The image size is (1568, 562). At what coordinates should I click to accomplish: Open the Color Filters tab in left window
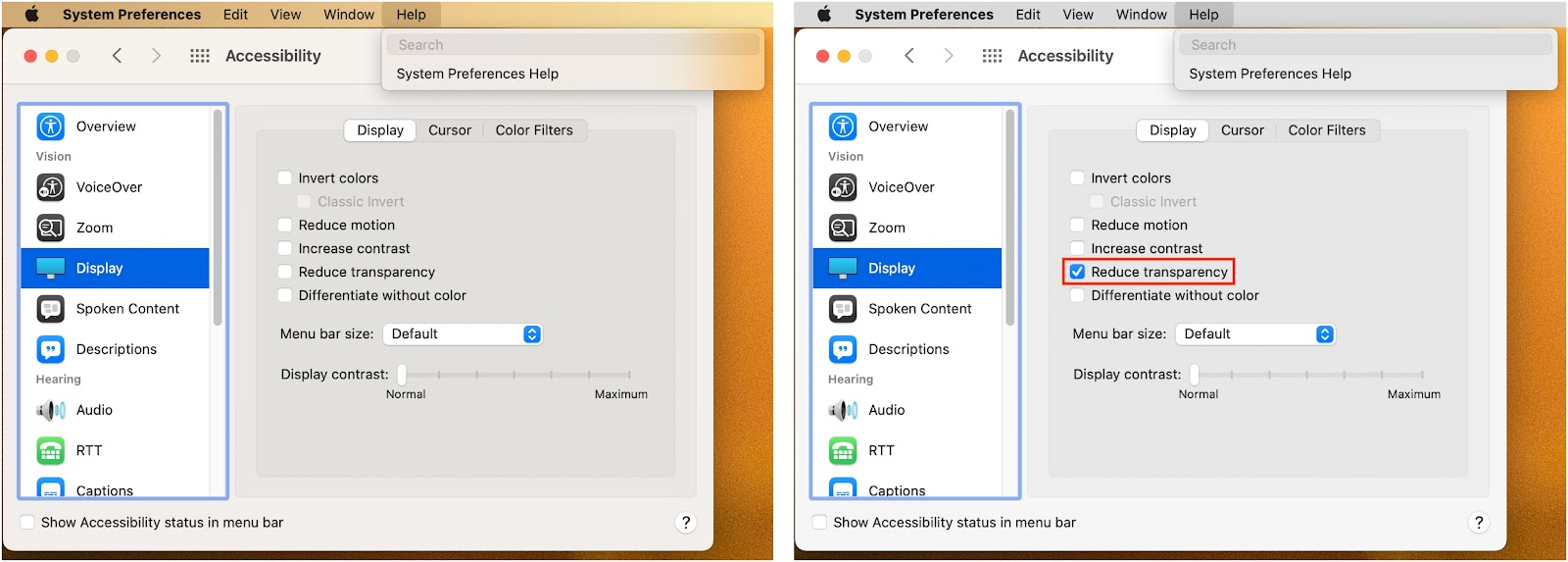[534, 130]
